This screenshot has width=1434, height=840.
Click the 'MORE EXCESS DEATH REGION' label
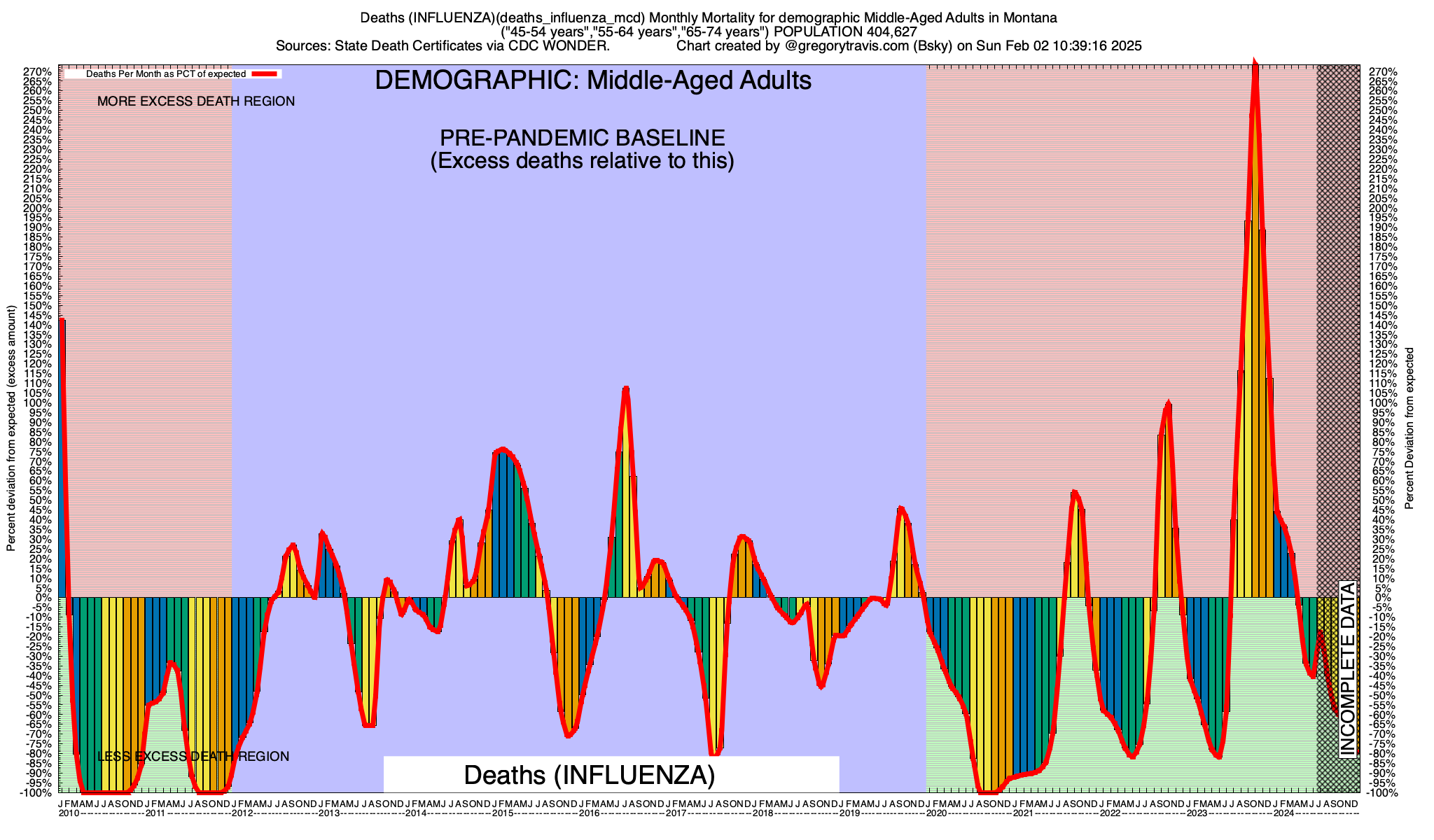196,101
